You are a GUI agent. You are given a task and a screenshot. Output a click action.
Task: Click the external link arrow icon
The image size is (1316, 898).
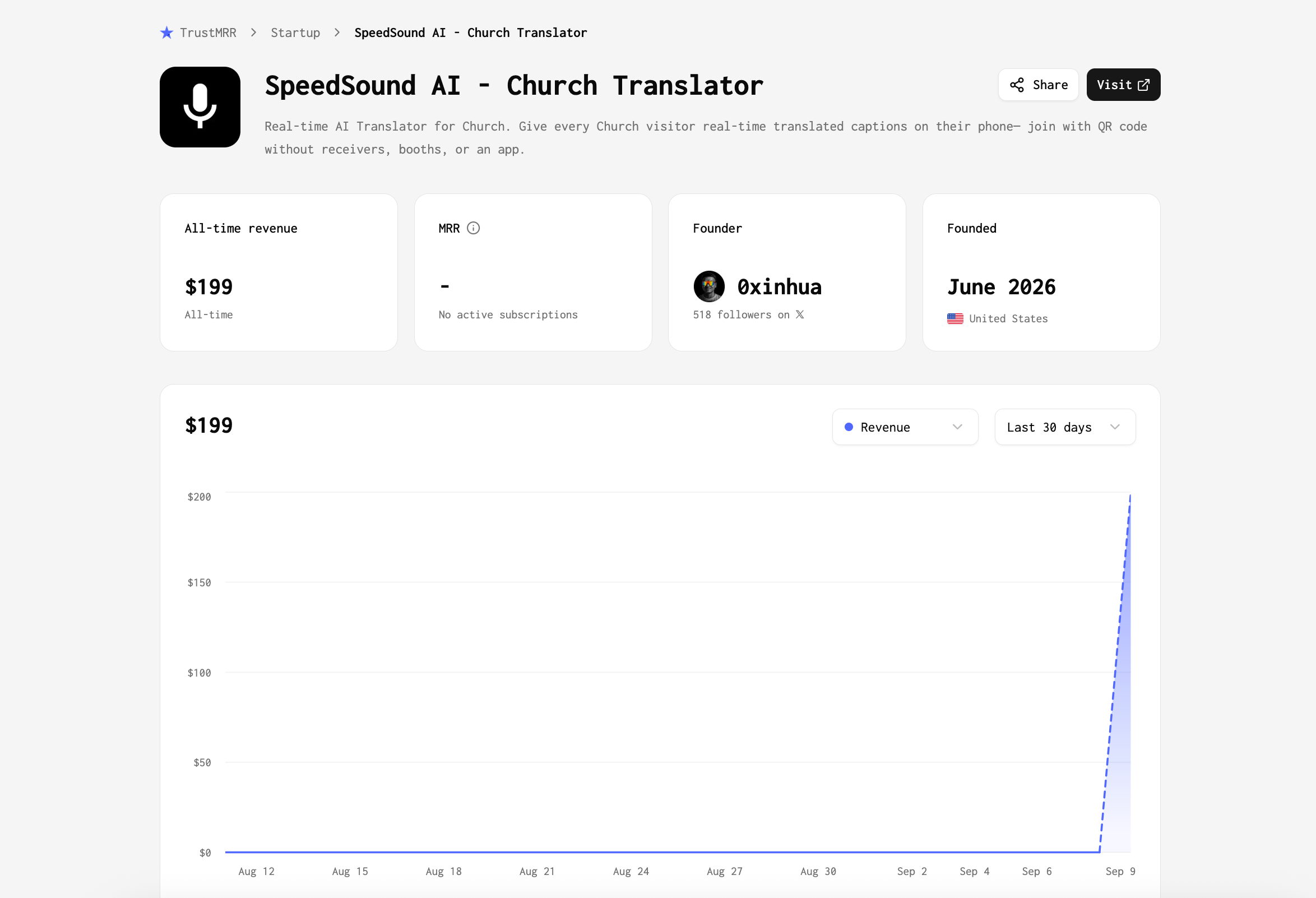pos(1143,85)
